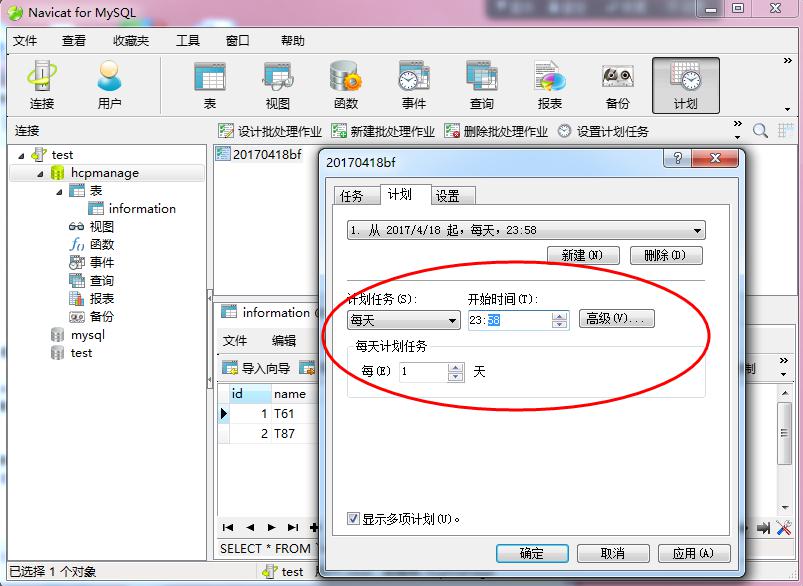This screenshot has width=803, height=586.
Task: Click the tools icon at bottom right
Action: (x=784, y=528)
